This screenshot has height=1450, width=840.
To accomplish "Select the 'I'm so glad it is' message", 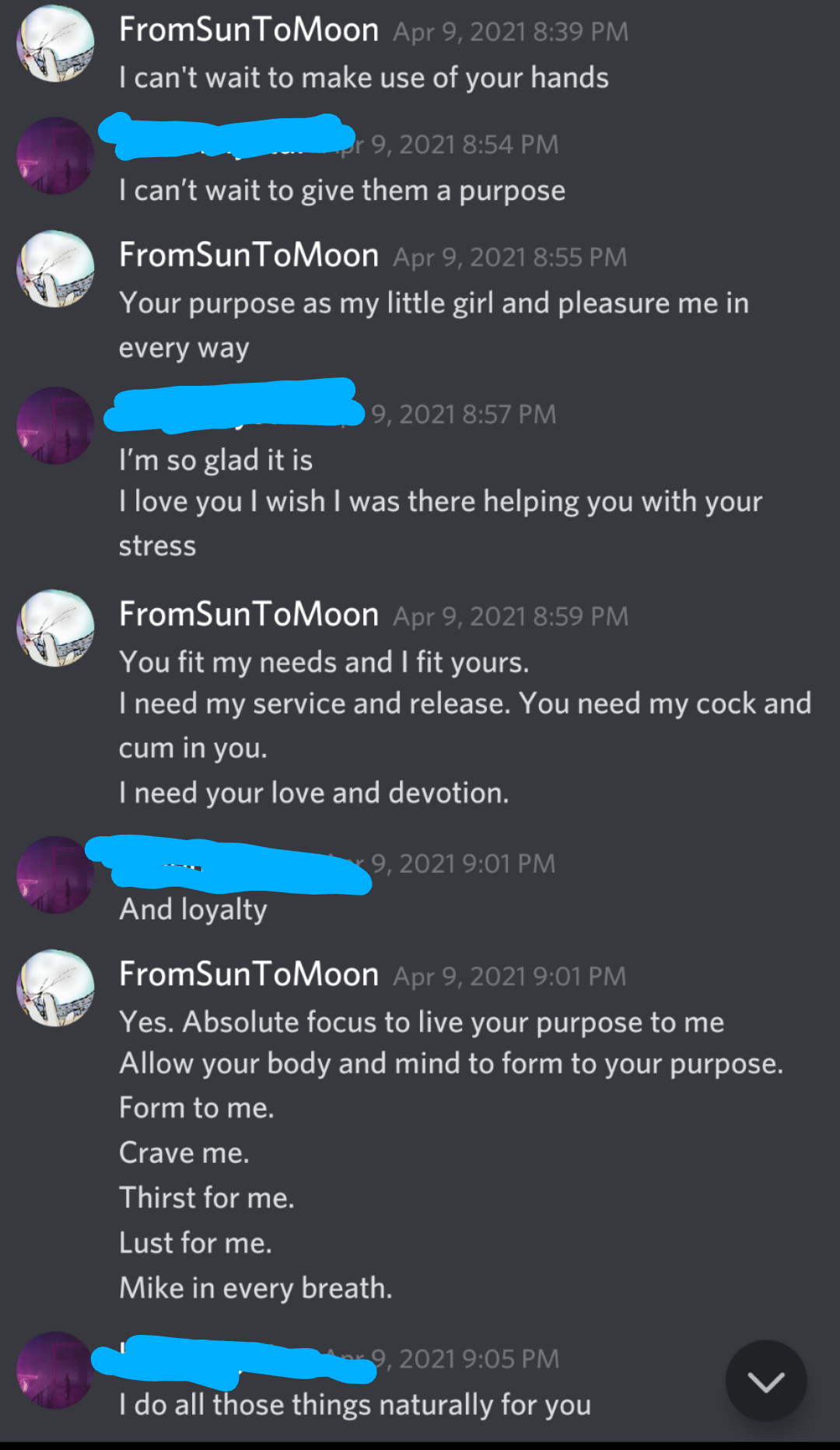I will coord(215,461).
